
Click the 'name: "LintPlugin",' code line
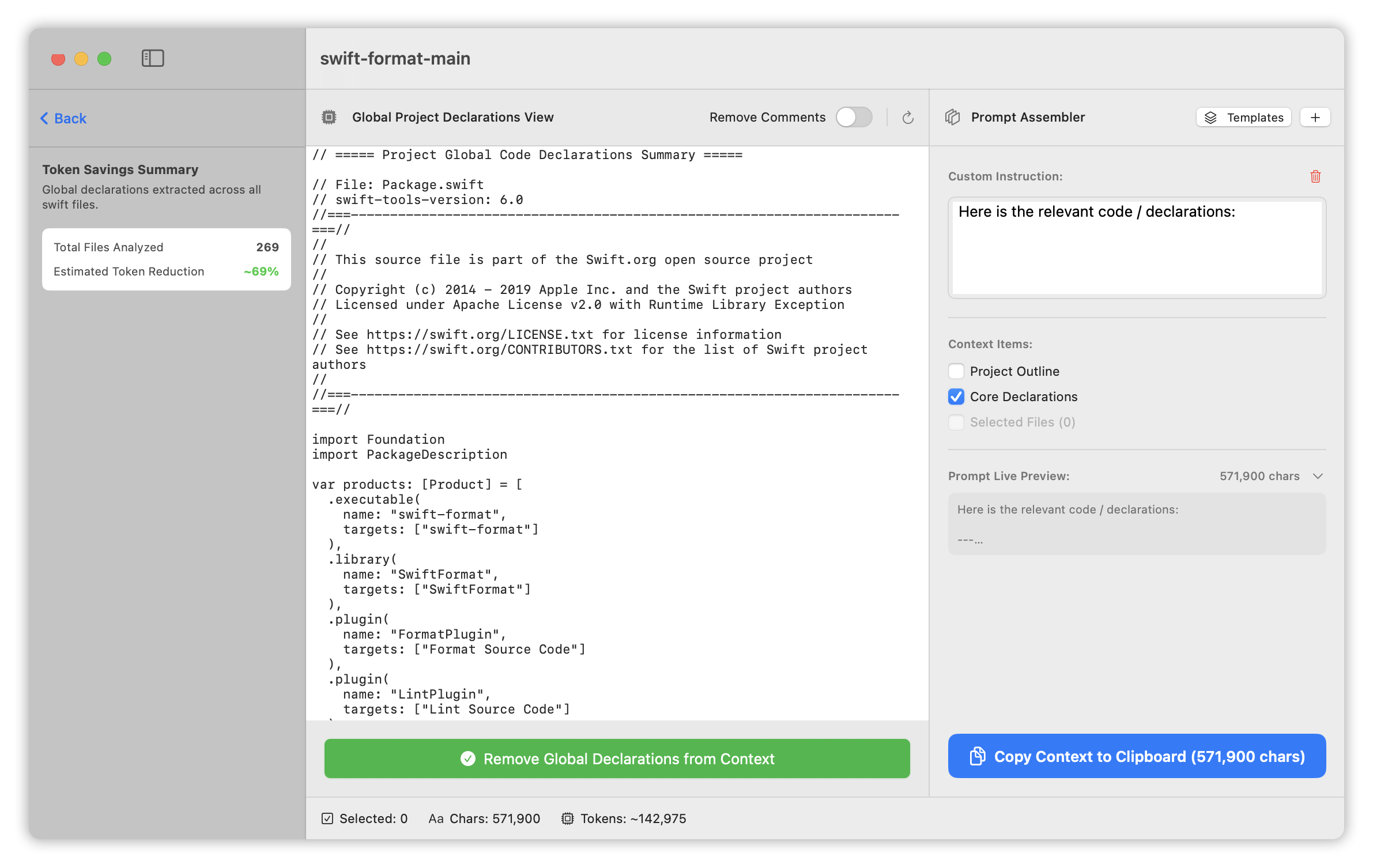[x=416, y=694]
